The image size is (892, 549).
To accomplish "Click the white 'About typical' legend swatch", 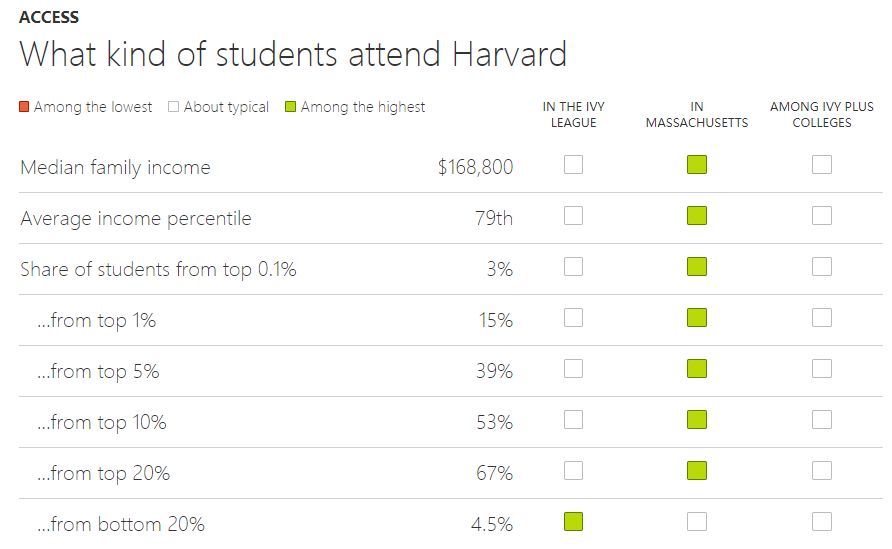I will (174, 107).
